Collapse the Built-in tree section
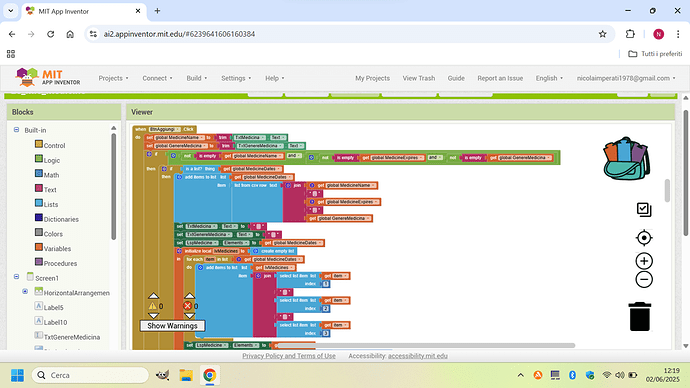 (x=16, y=130)
